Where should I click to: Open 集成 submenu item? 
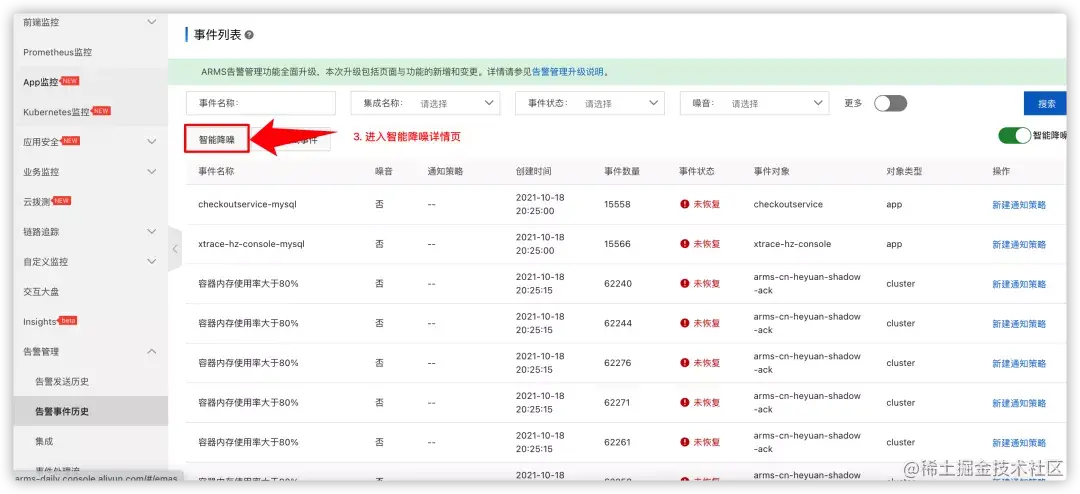pos(44,441)
